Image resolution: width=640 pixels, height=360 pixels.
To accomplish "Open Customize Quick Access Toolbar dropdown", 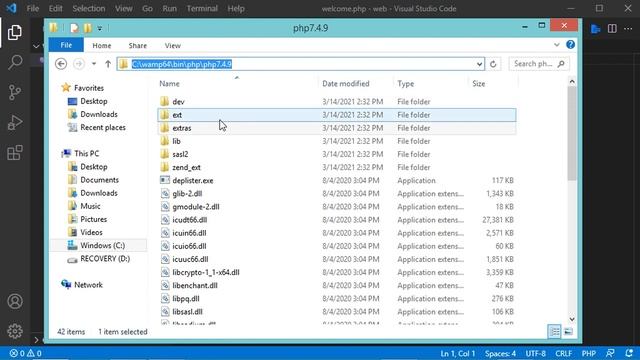I will pyautogui.click(x=100, y=29).
